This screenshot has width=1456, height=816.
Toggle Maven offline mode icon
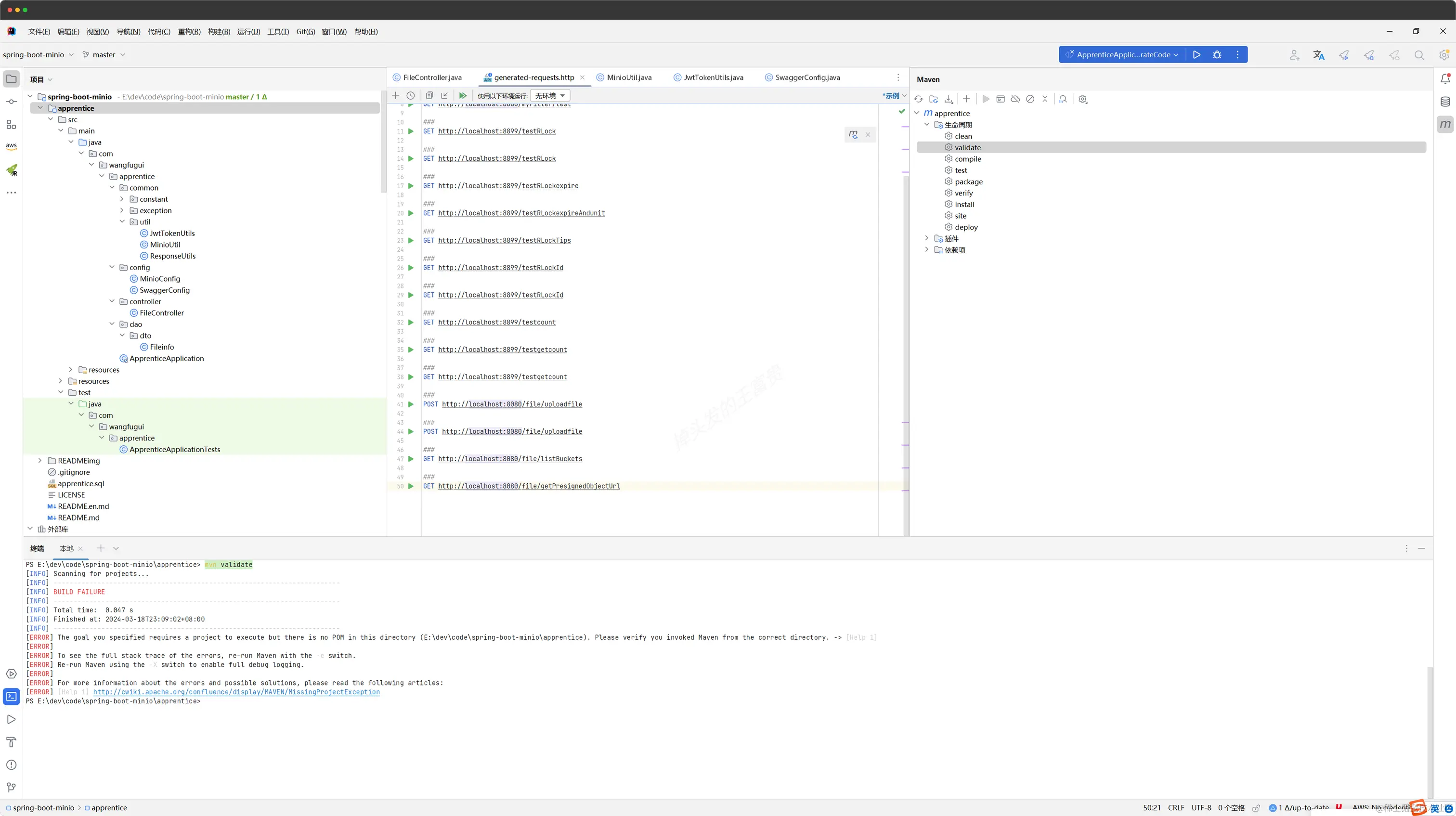[1015, 99]
